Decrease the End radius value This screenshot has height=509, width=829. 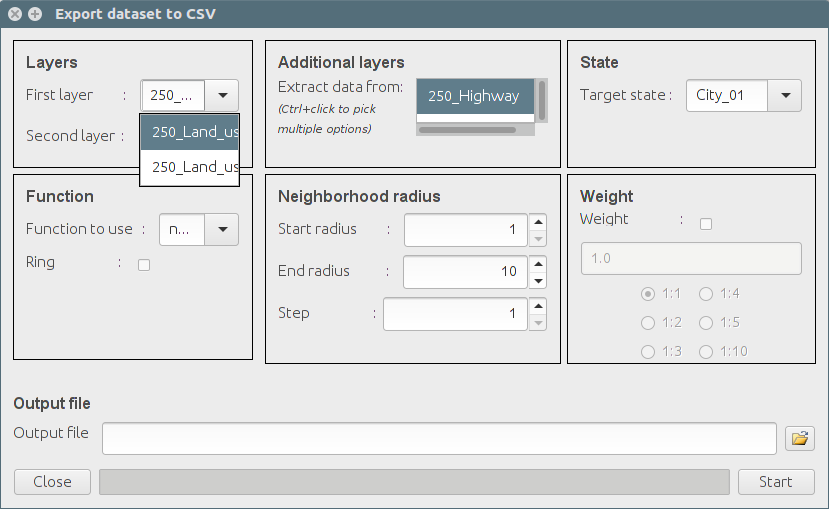point(538,281)
